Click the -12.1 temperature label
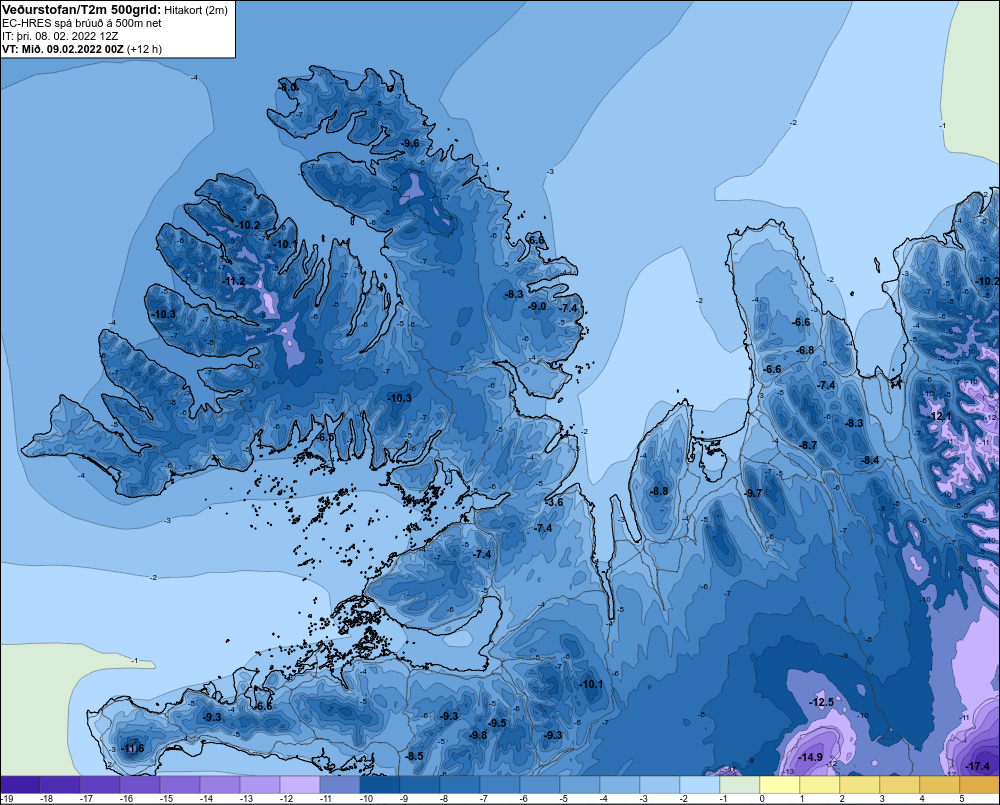This screenshot has width=1000, height=805. (939, 416)
